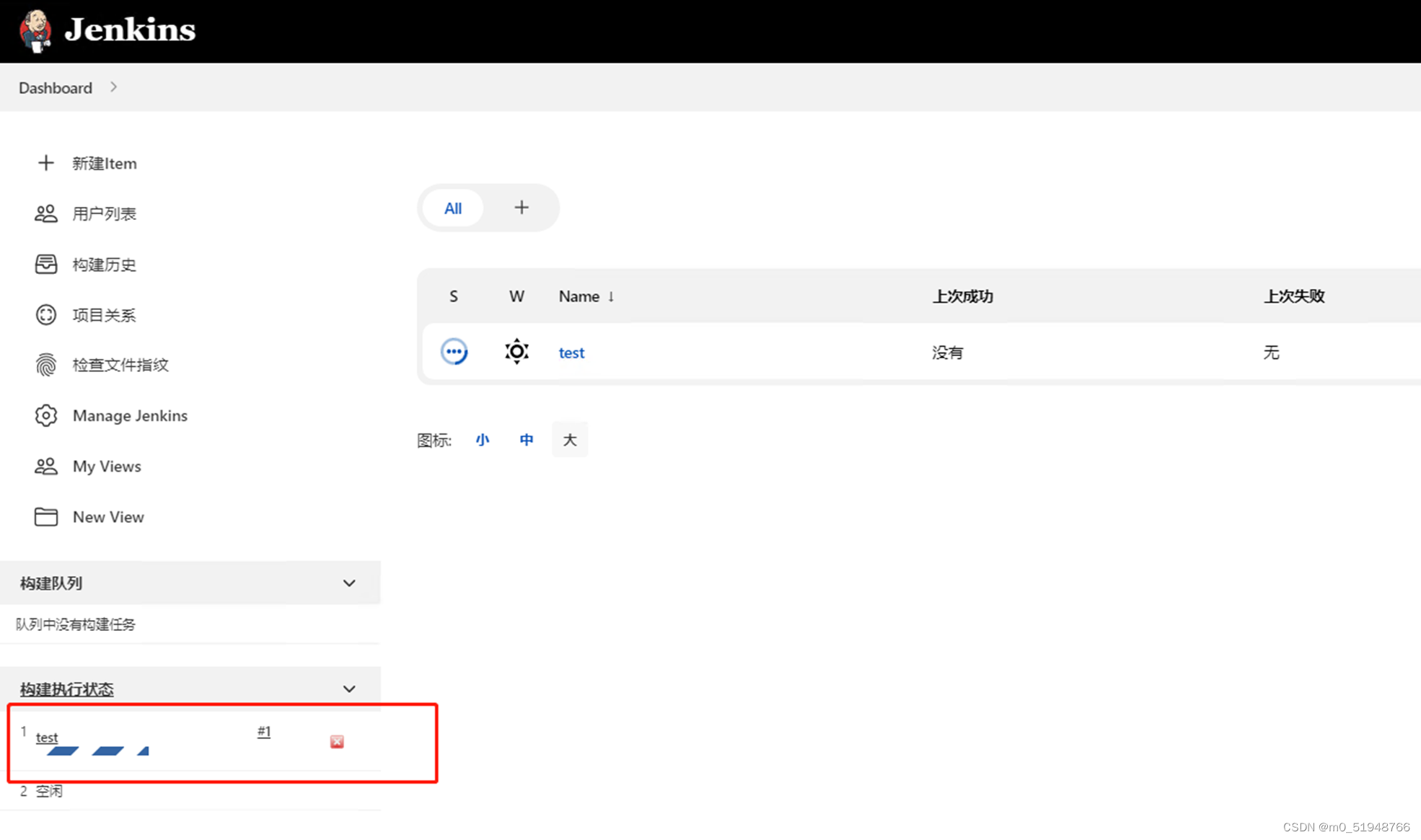The image size is (1421, 840).
Task: Cancel the running test build with red X
Action: point(336,741)
